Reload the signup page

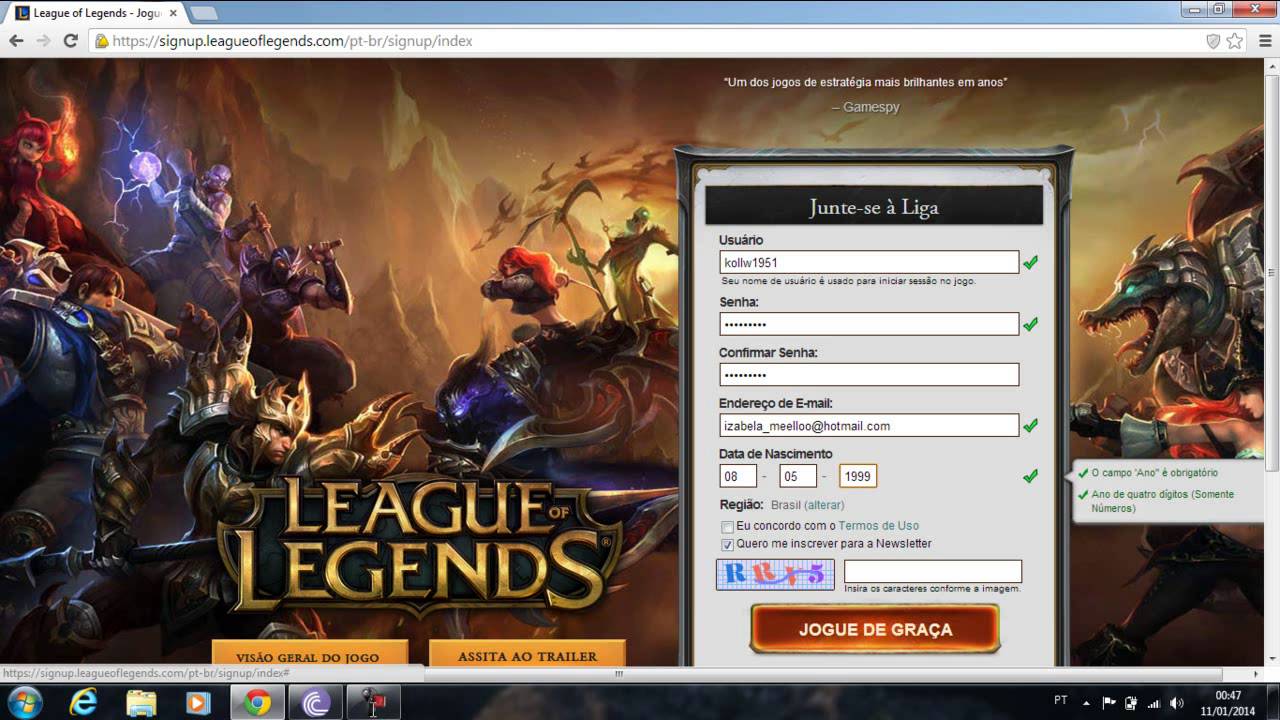pyautogui.click(x=70, y=41)
